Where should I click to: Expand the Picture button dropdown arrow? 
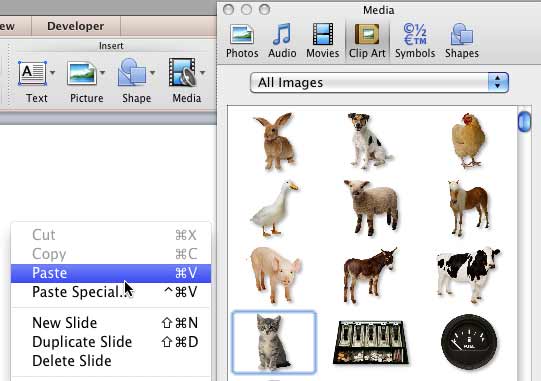tap(102, 72)
